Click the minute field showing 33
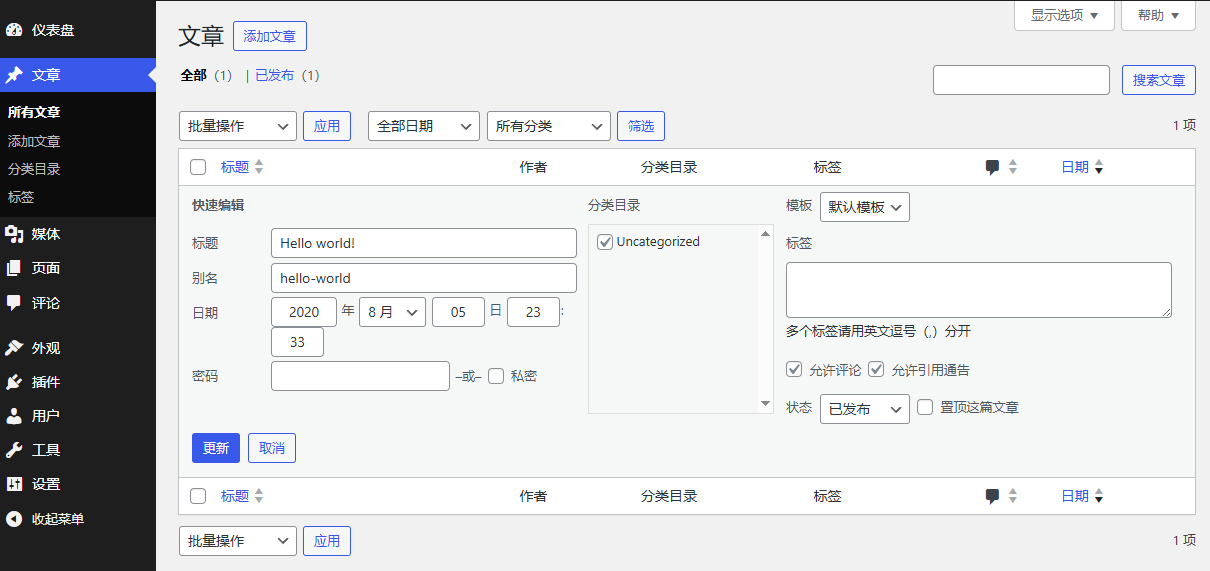The image size is (1210, 571). point(297,342)
